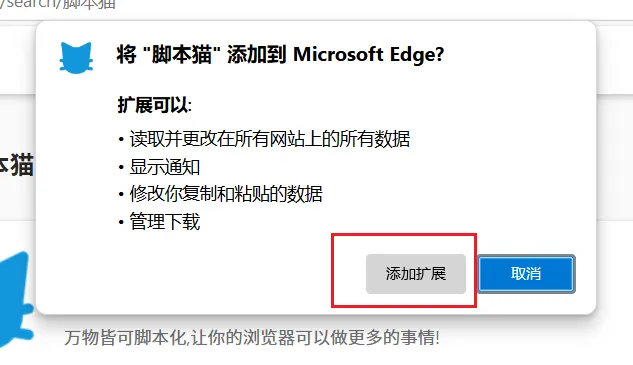Screen dimensions: 633x365
Task: Click the 显示通知 permission line
Action: pyautogui.click(x=165, y=167)
